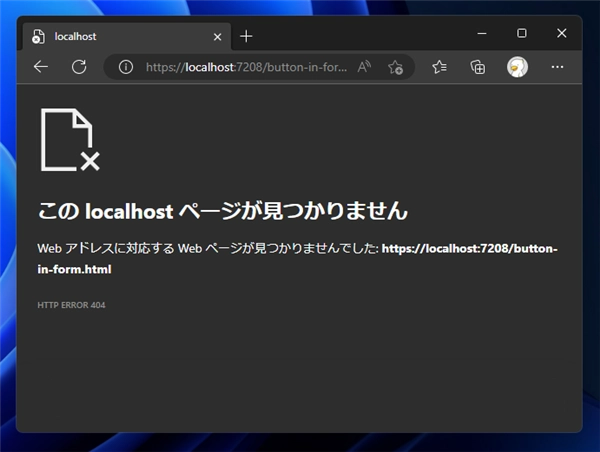This screenshot has height=452, width=600.
Task: Open a new tab with plus button
Action: [x=246, y=36]
